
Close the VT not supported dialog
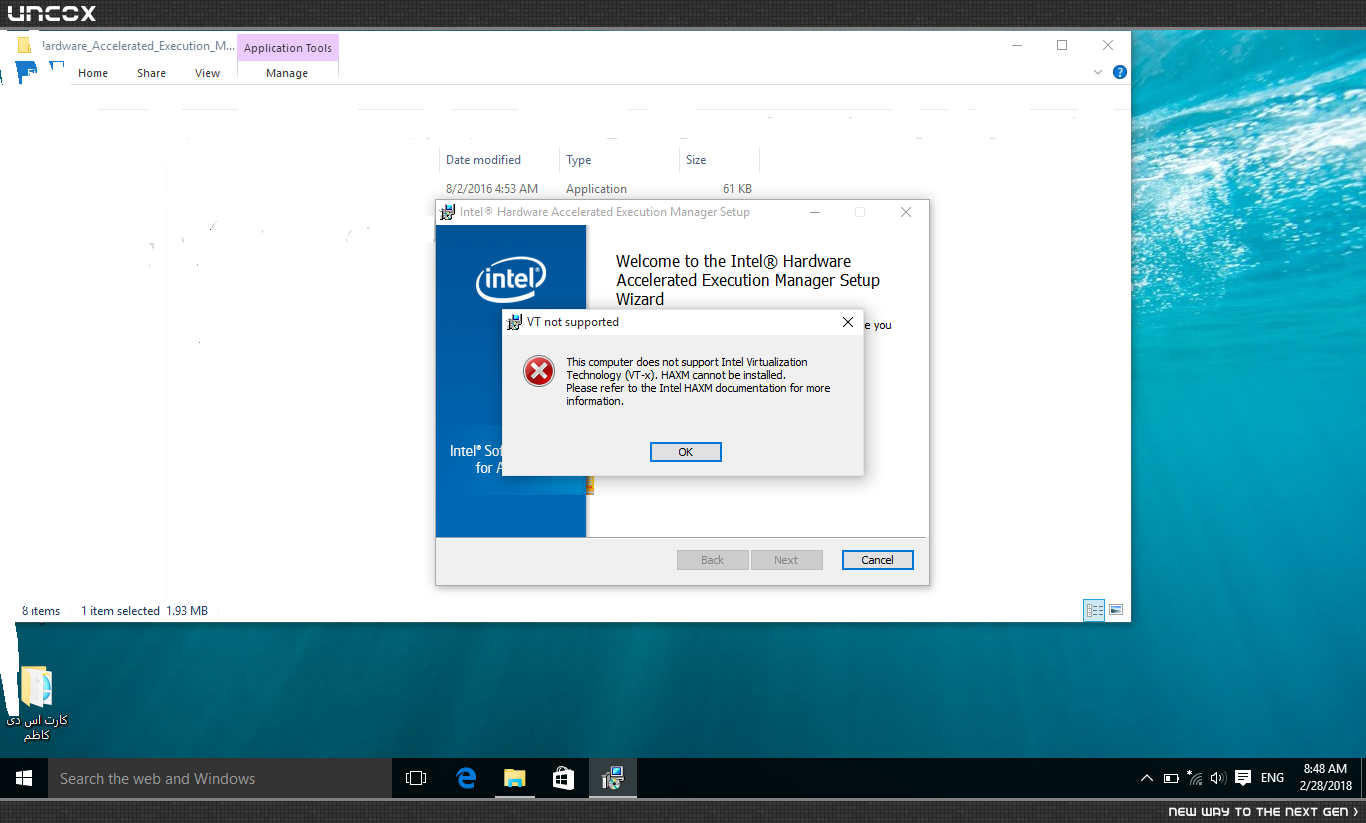pyautogui.click(x=848, y=322)
